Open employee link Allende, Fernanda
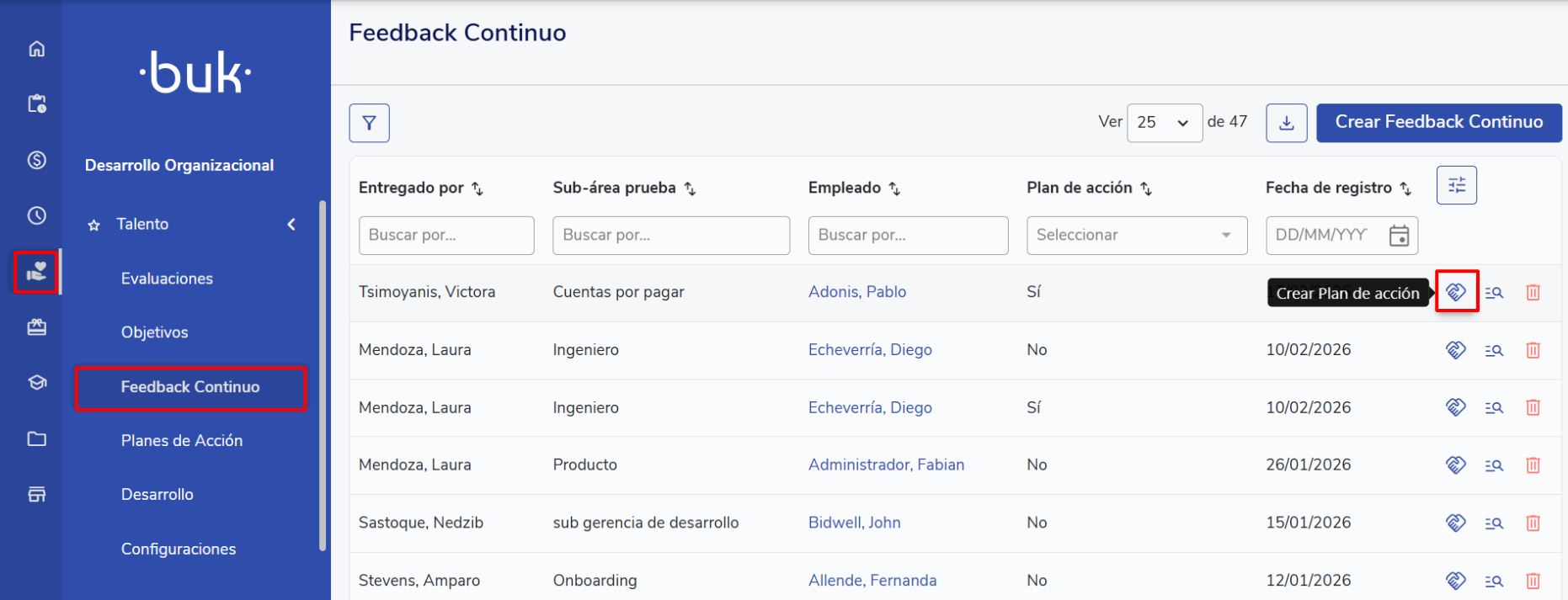The width and height of the screenshot is (1568, 600). click(872, 580)
